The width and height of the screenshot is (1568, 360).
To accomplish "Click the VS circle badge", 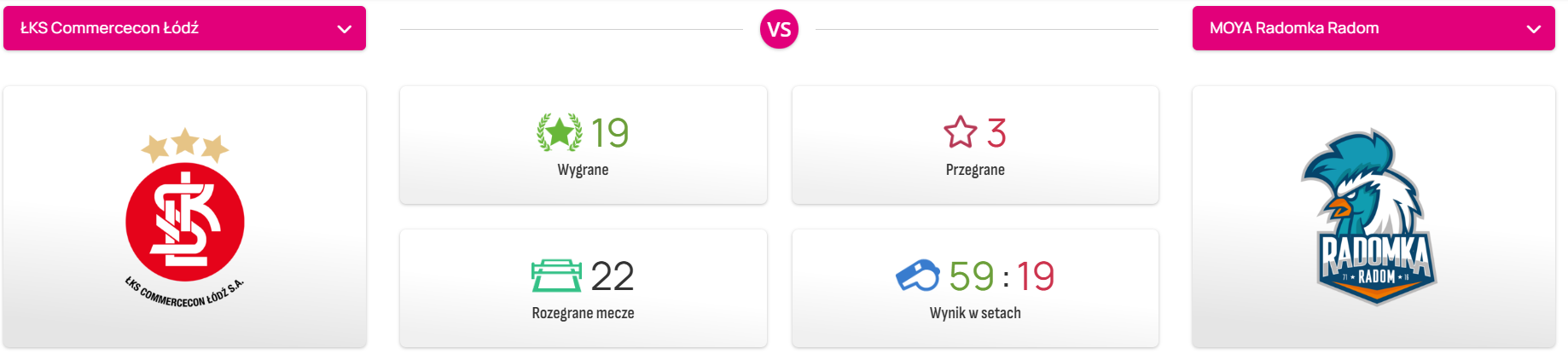I will pos(779,29).
